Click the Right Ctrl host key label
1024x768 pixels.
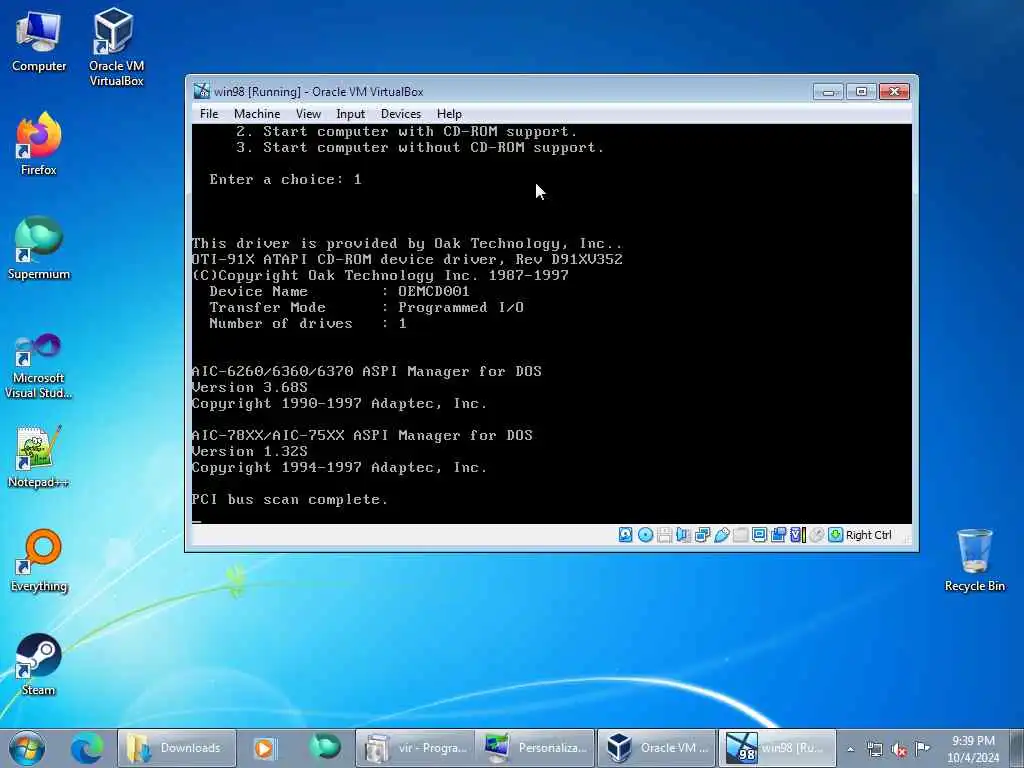point(869,535)
